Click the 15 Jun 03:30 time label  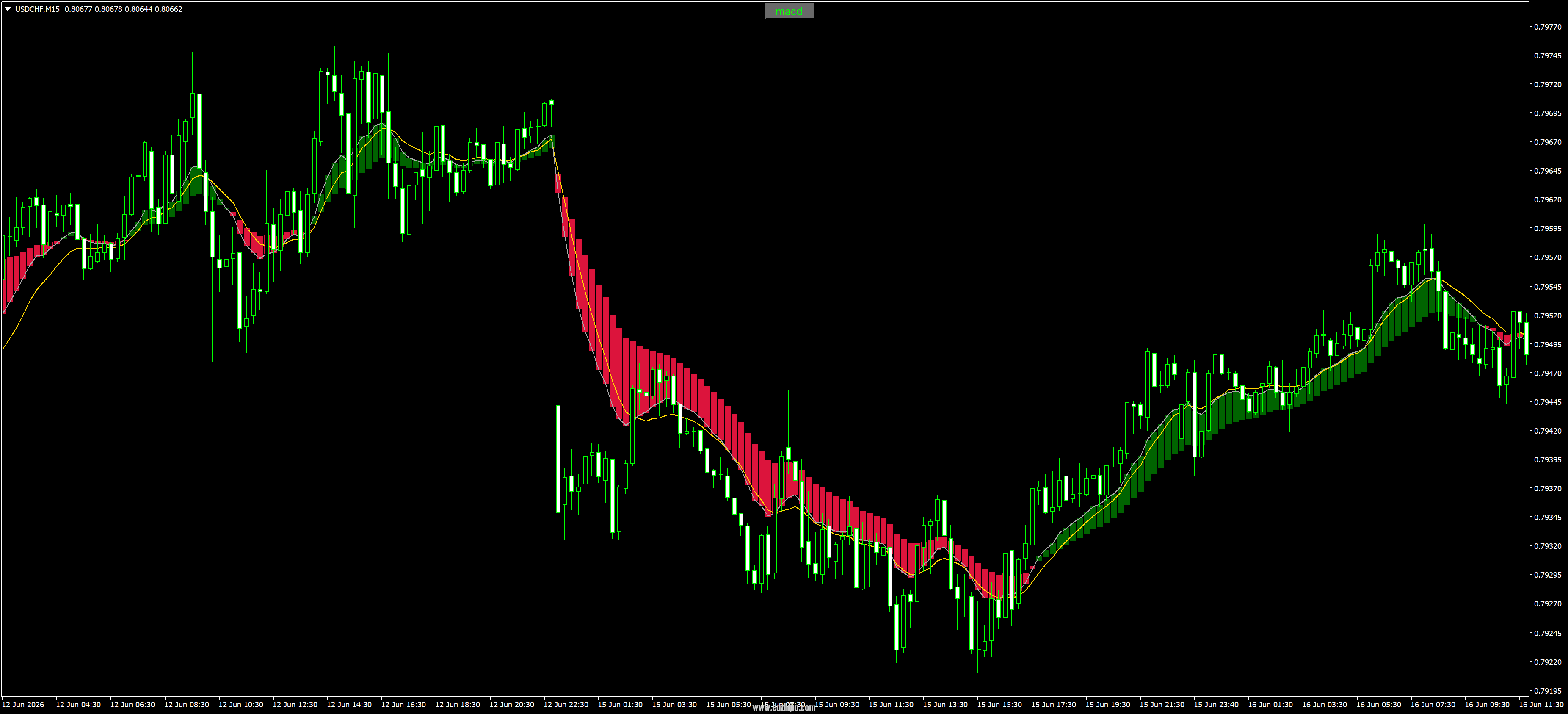[x=674, y=705]
